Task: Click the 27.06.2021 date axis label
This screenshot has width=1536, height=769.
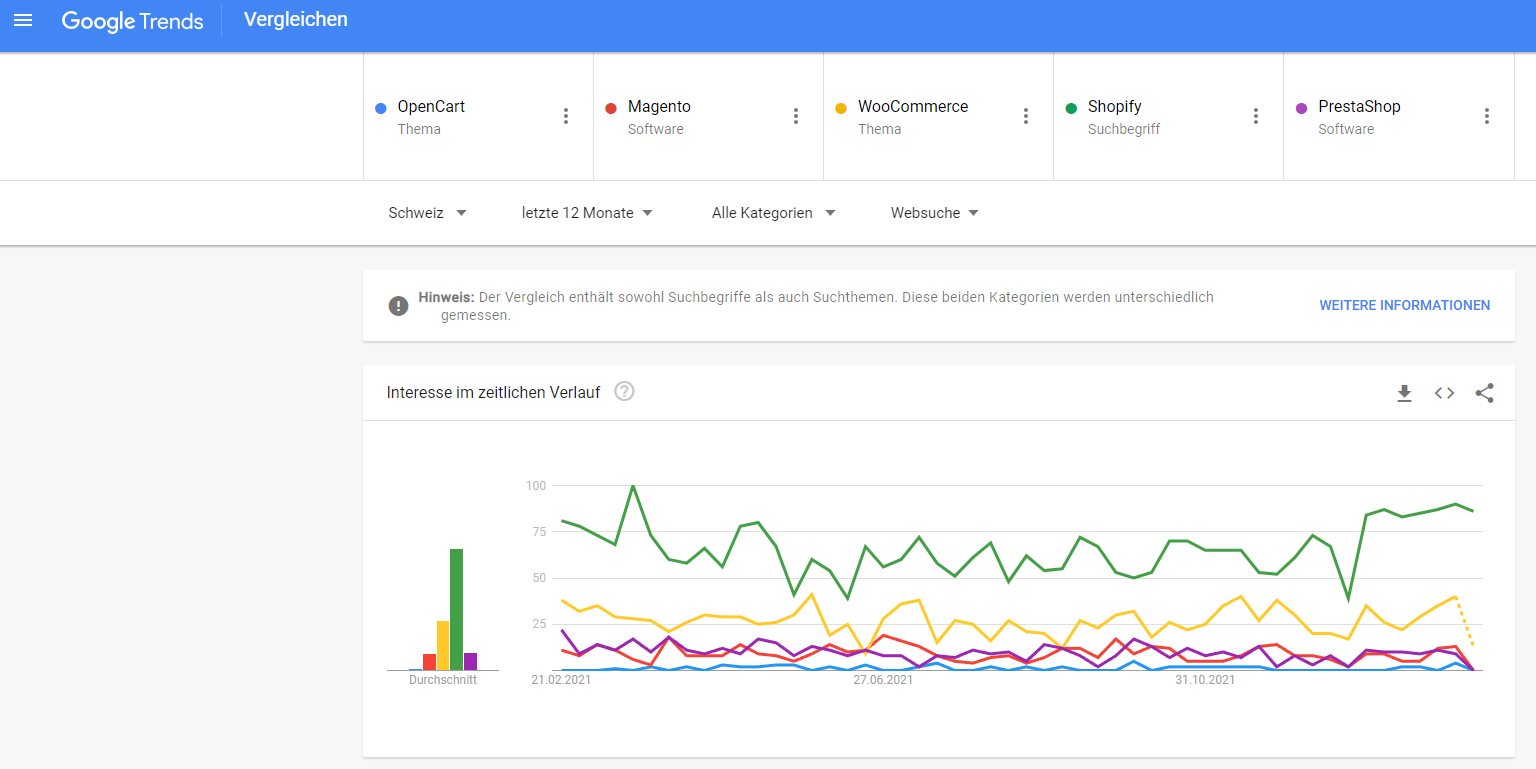Action: pos(883,680)
